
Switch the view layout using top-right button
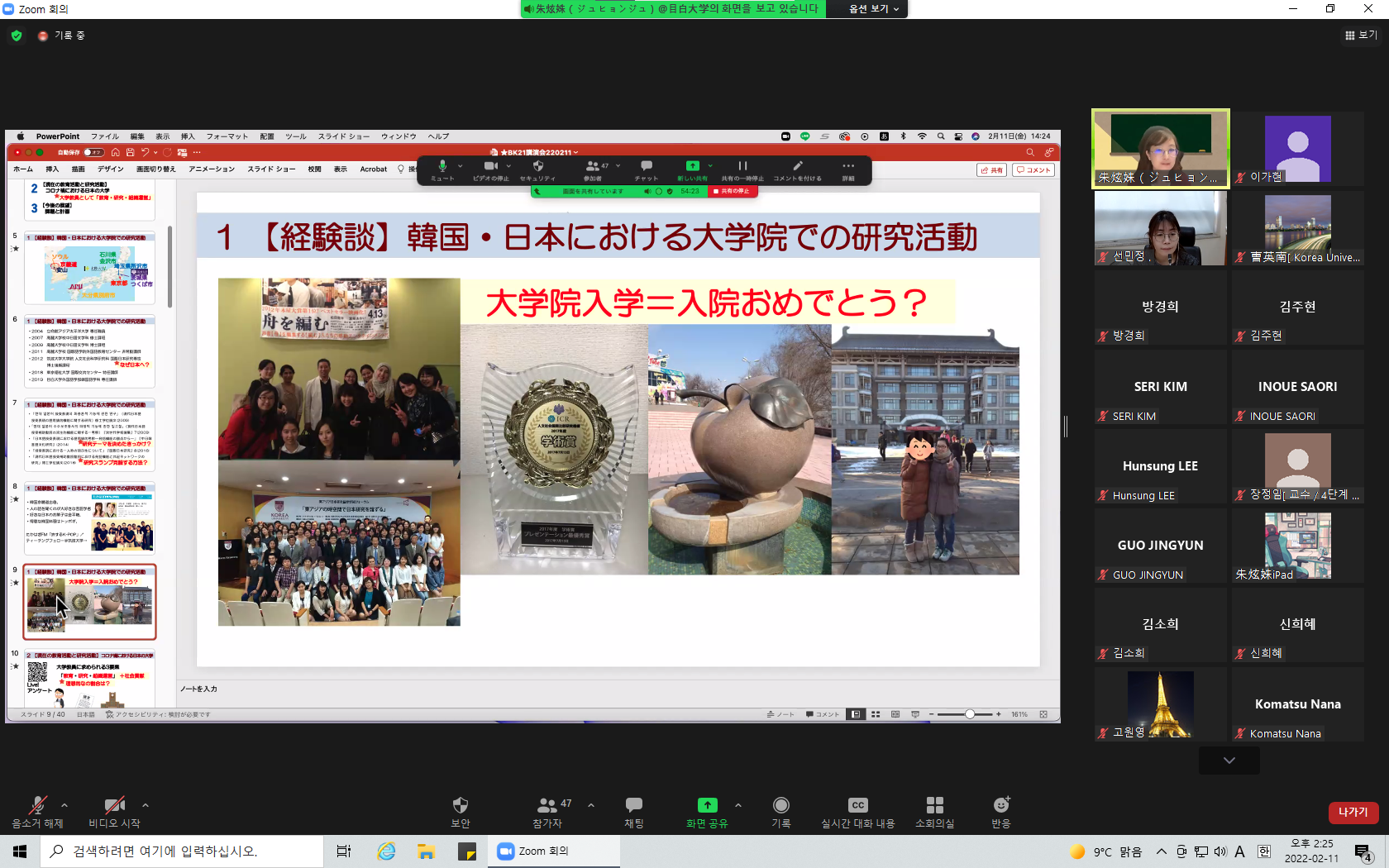pyautogui.click(x=1361, y=35)
